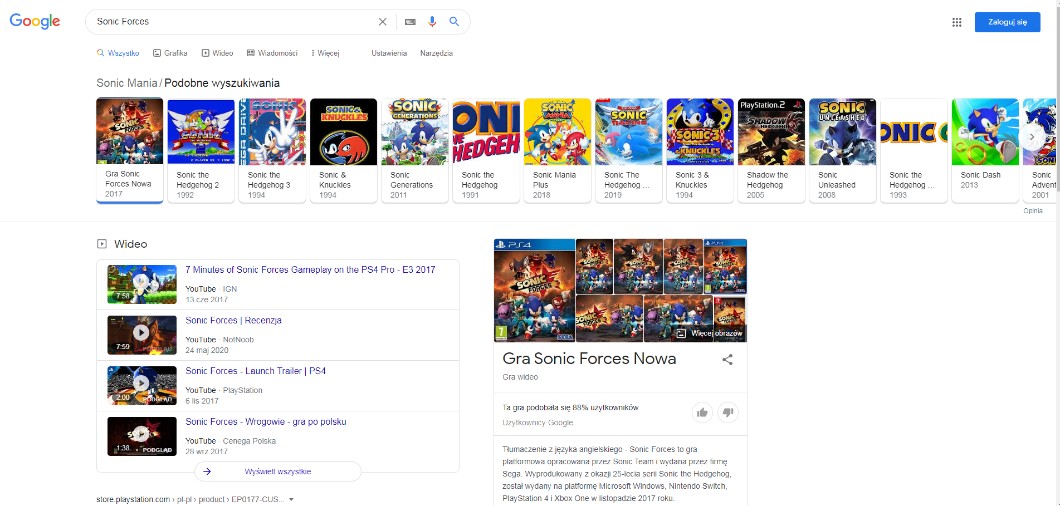This screenshot has width=1060, height=506.
Task: Clear the search box with X icon
Action: tap(383, 22)
